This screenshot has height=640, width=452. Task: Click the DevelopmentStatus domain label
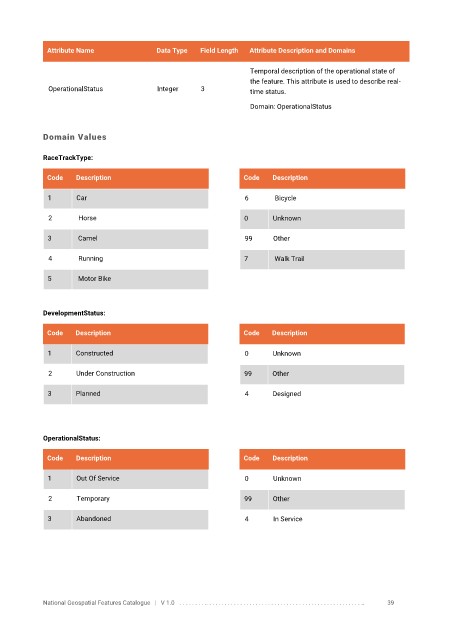[x=74, y=313]
